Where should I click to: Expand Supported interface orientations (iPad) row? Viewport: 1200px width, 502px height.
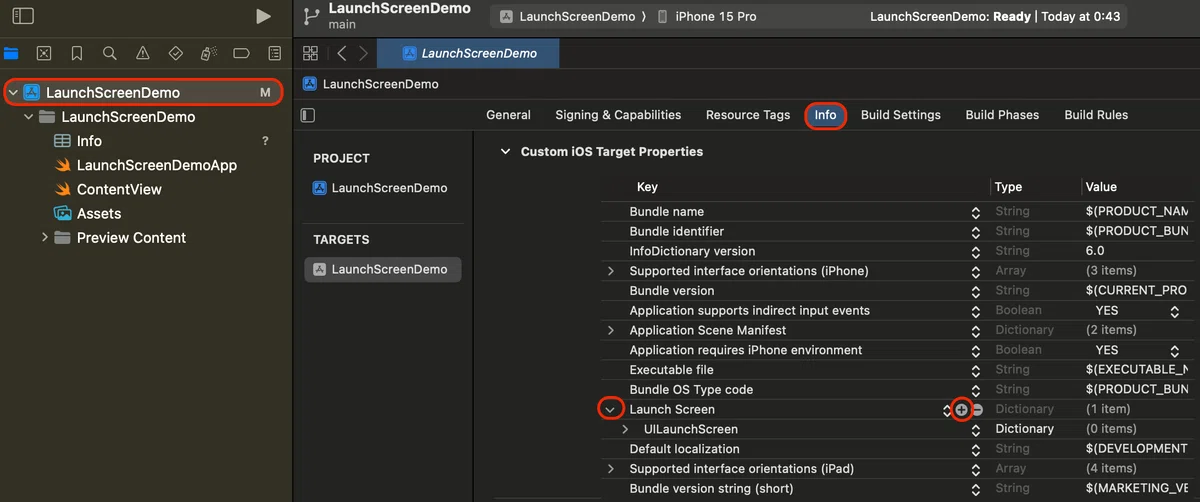point(611,469)
